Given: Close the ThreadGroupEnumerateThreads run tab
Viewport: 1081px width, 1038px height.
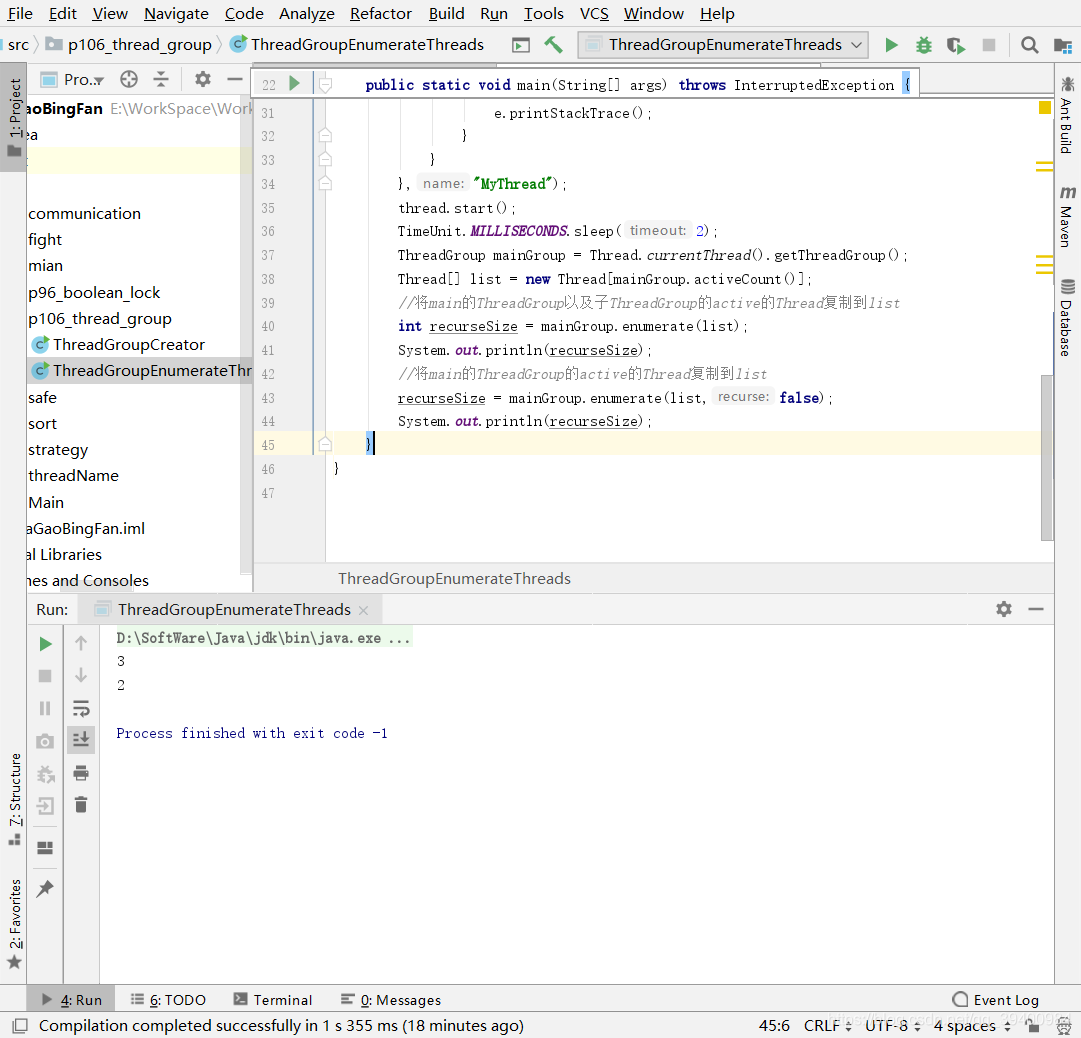Looking at the screenshot, I should click(363, 611).
